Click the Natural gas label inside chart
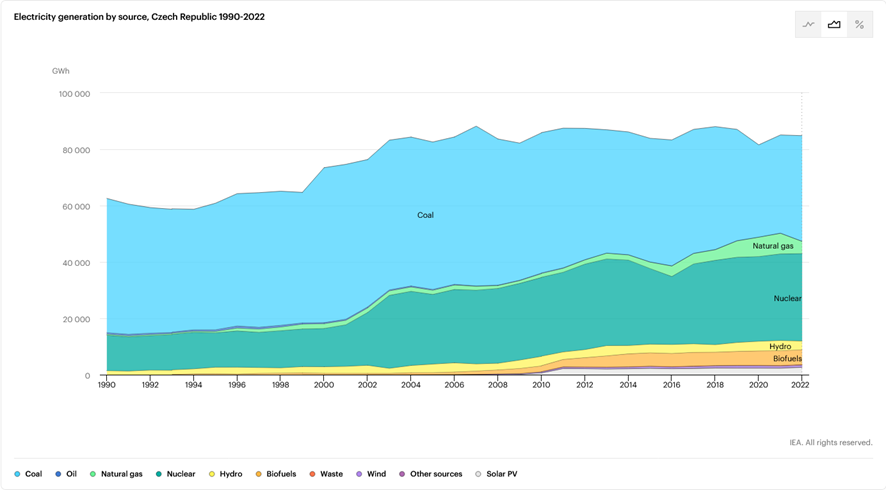 tap(773, 246)
